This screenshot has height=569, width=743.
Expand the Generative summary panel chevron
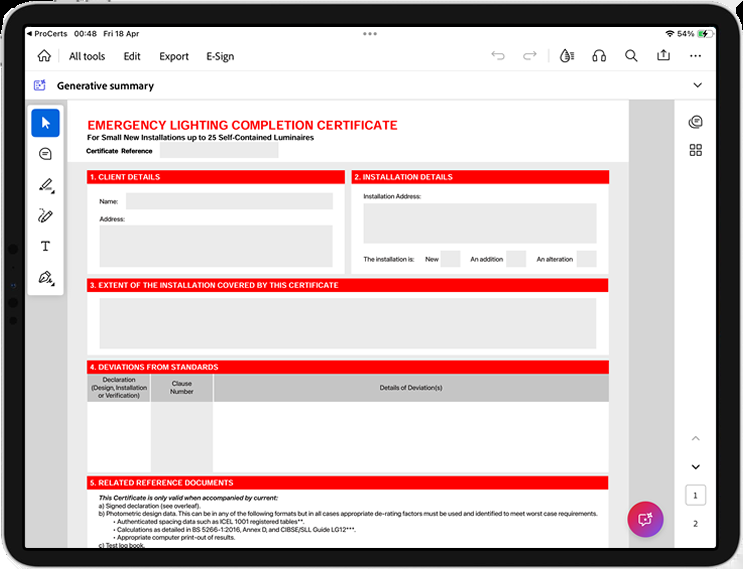pyautogui.click(x=697, y=86)
